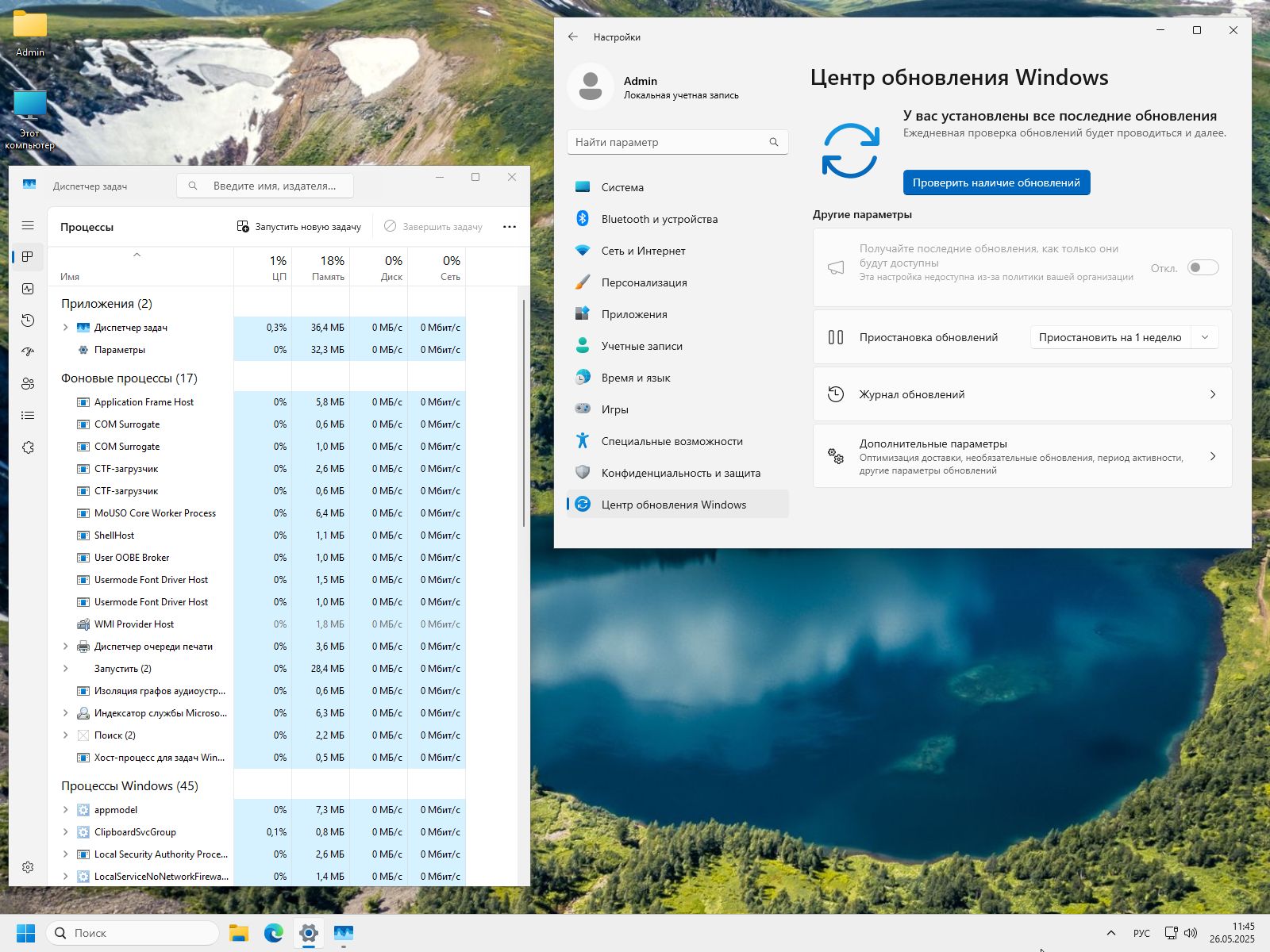Expand Индексатор службы Microsoft row

point(66,713)
